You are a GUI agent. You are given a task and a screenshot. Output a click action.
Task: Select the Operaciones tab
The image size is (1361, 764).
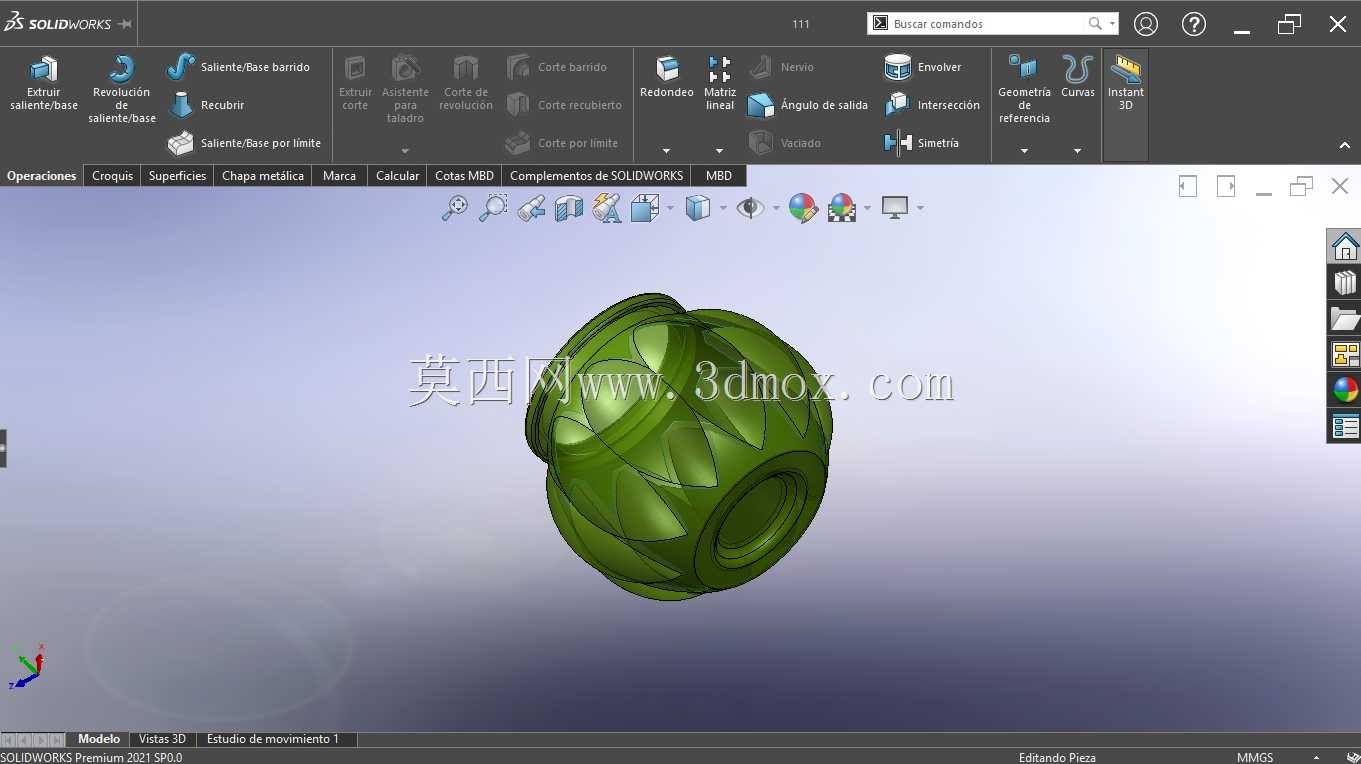pos(42,175)
